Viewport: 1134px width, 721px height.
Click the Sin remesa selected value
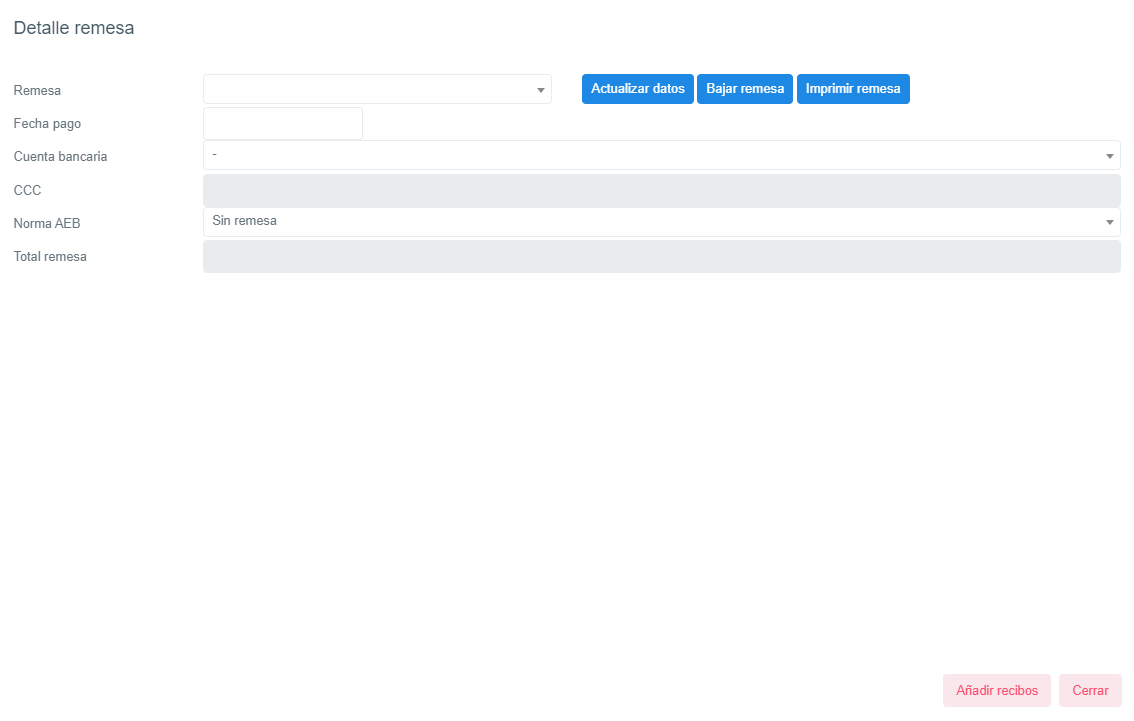pyautogui.click(x=245, y=221)
